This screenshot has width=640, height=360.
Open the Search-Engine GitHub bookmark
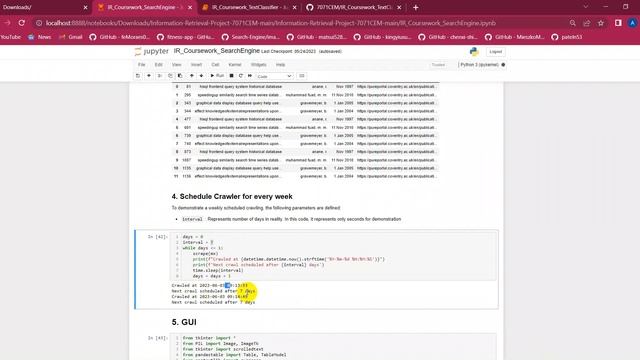[251, 37]
